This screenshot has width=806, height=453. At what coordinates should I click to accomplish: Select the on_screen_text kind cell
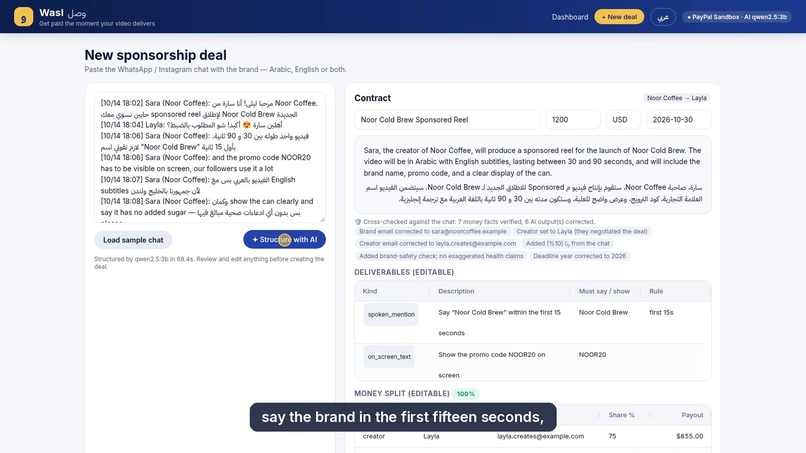(x=389, y=356)
